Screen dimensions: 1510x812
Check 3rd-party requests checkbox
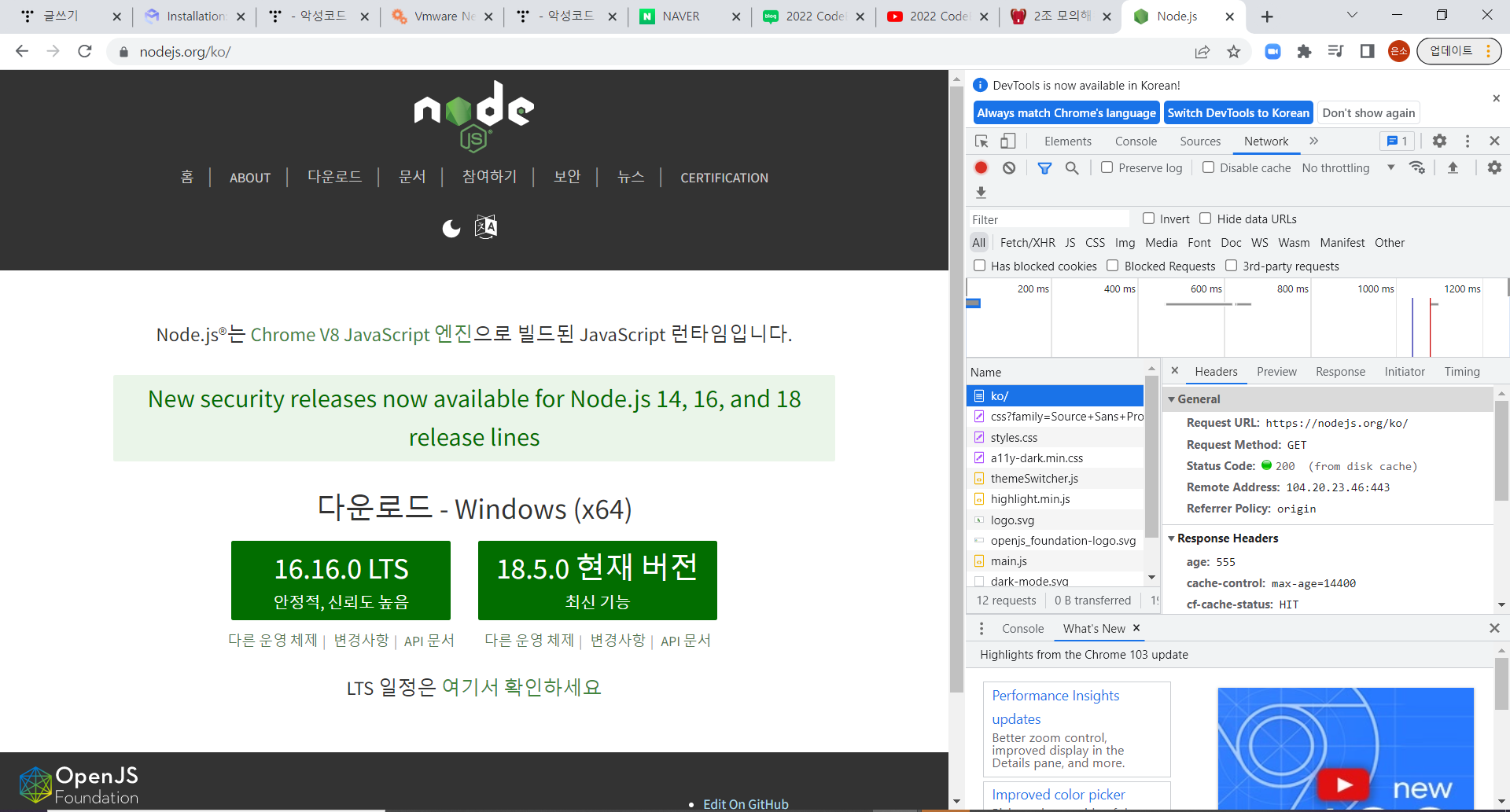pos(1231,266)
